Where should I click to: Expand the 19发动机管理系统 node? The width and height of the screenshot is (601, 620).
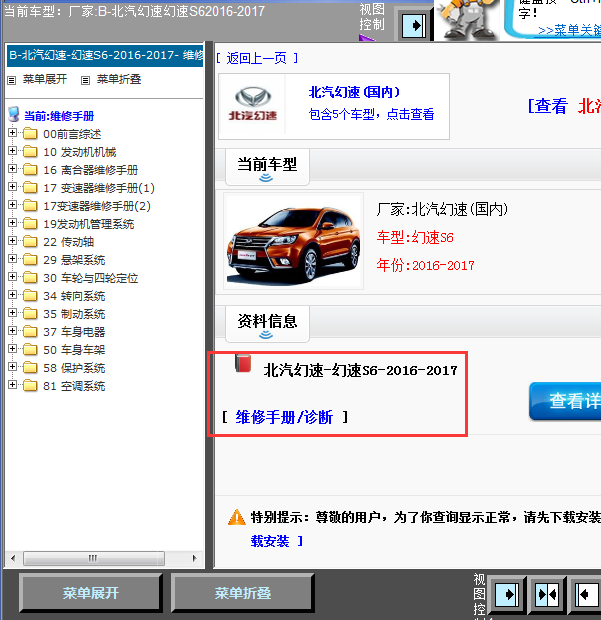(x=12, y=223)
